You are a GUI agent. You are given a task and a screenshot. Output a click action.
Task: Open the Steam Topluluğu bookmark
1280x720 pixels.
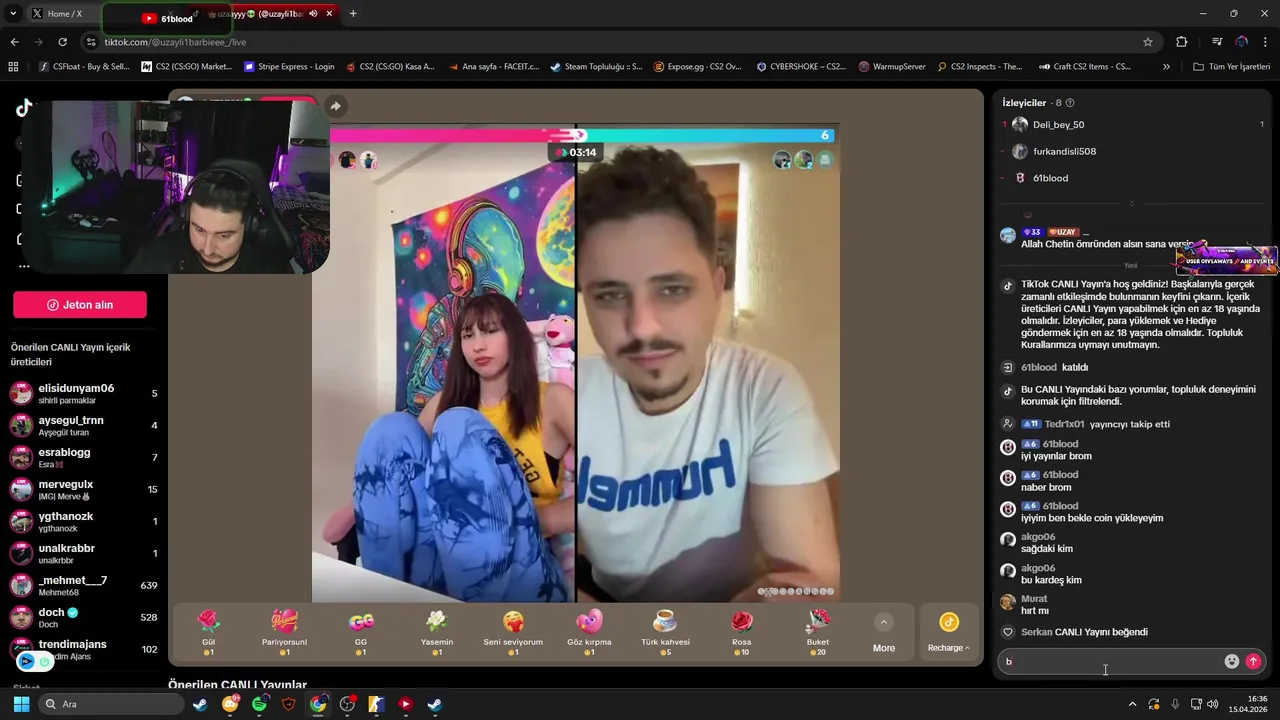coord(596,67)
